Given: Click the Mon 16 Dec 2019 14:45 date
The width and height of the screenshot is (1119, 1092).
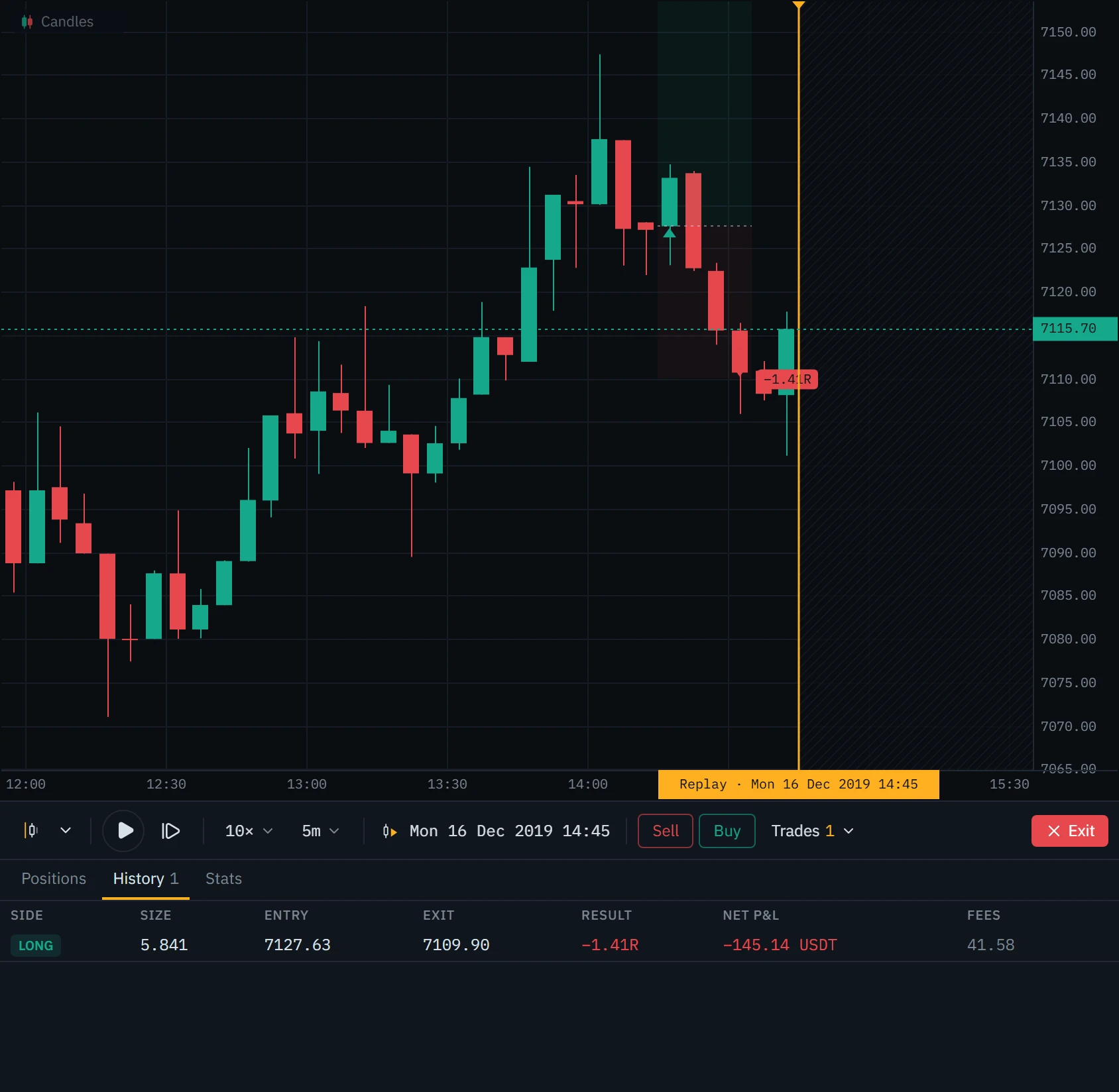Looking at the screenshot, I should tap(509, 831).
